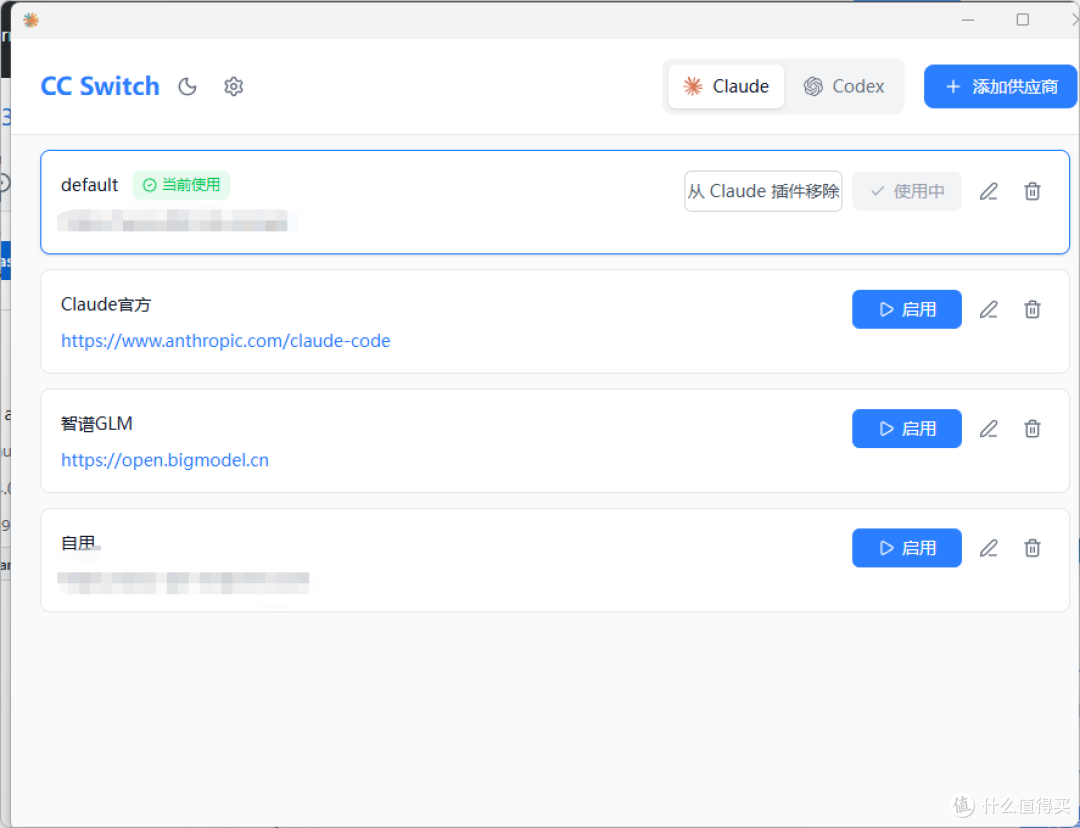1080x828 pixels.
Task: Delete the 智谱GLM provider
Action: point(1032,428)
